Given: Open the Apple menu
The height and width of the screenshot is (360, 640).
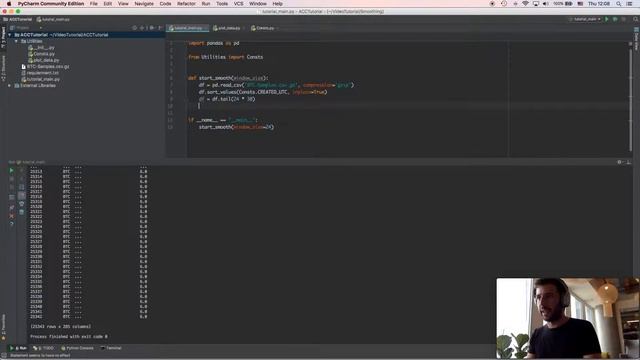Looking at the screenshot, I should click(9, 4).
